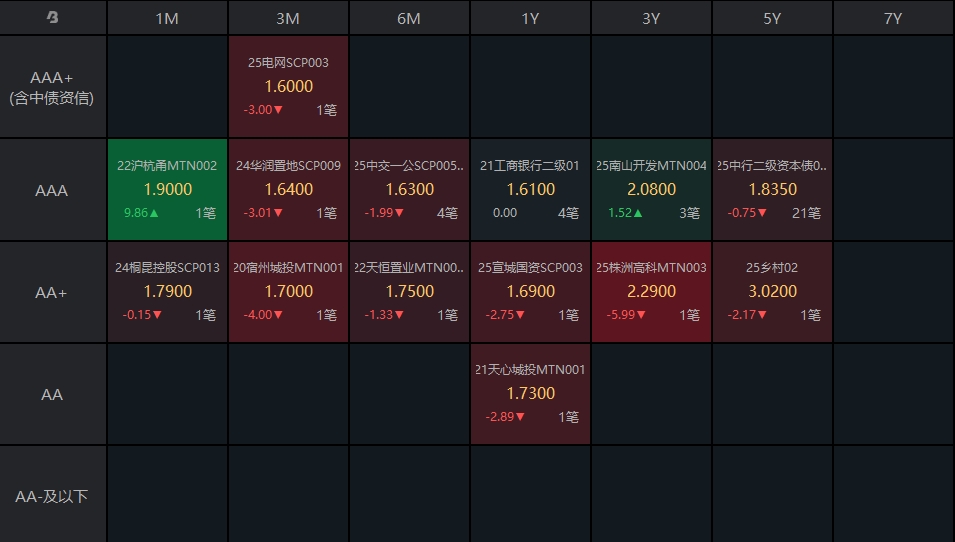This screenshot has height=542, width=955.
Task: Select the 3M maturity column header
Action: coord(288,18)
